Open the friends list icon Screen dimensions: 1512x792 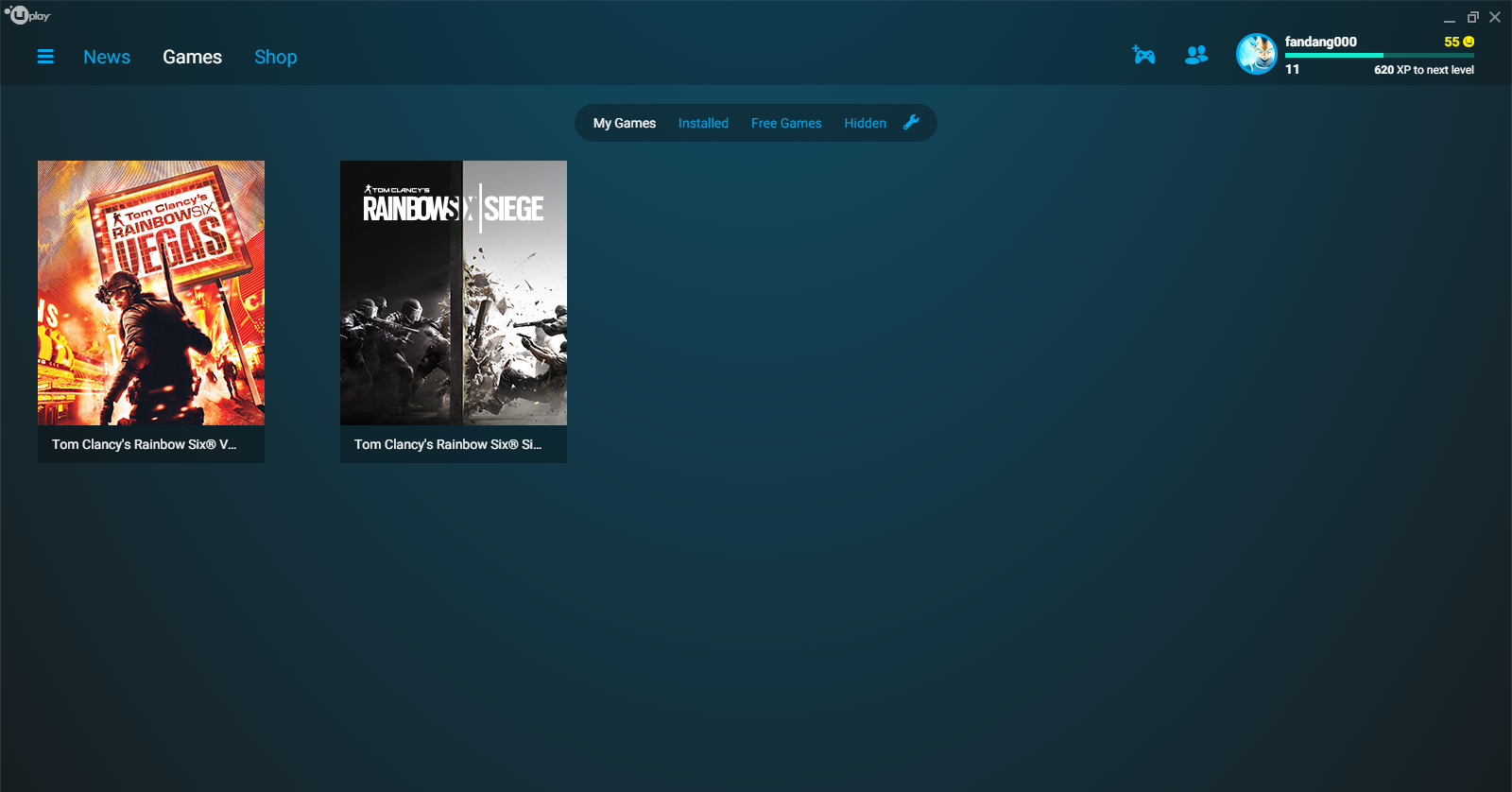[1196, 55]
